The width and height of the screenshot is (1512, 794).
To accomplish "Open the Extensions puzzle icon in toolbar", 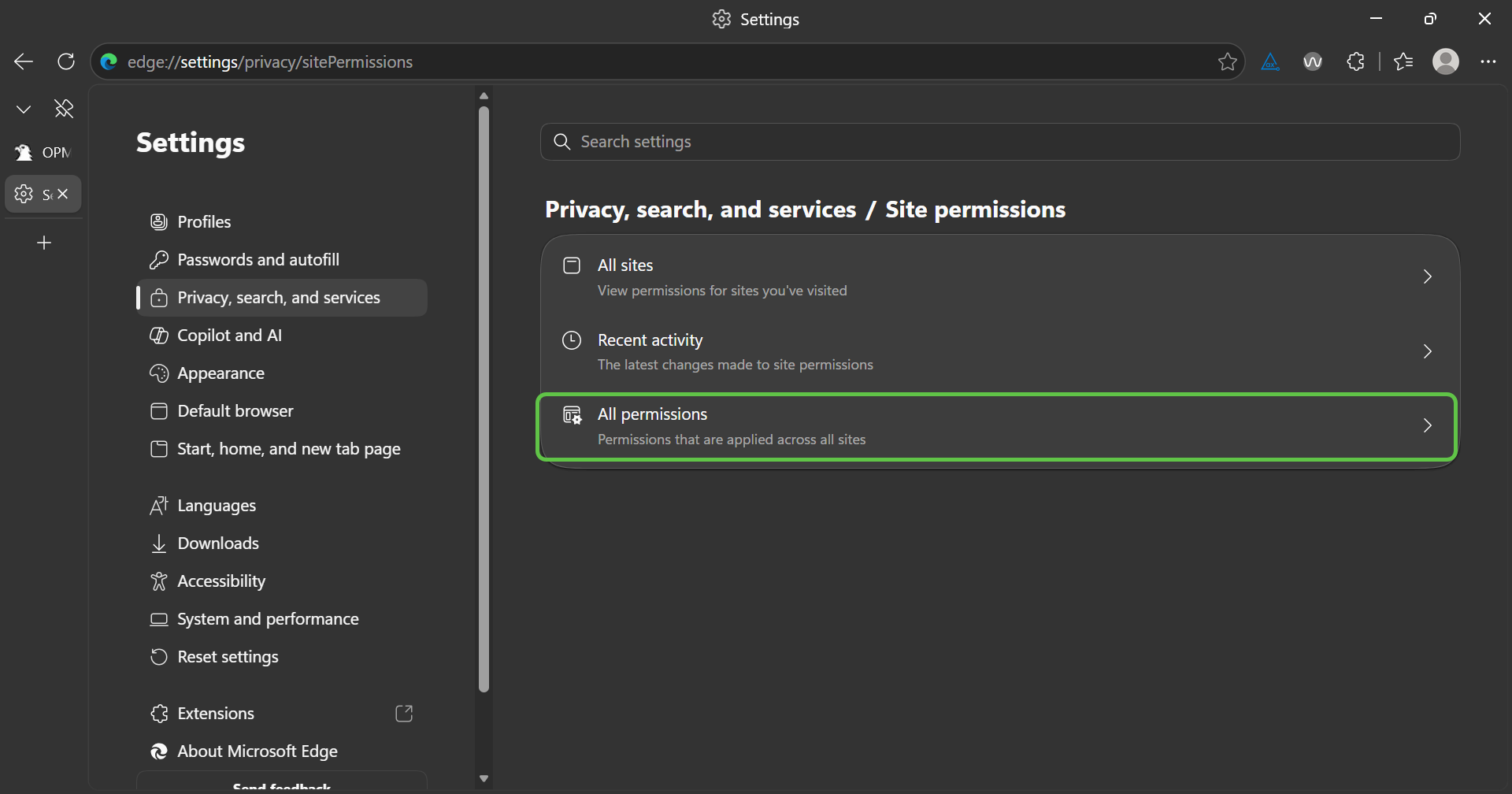I will (1355, 61).
